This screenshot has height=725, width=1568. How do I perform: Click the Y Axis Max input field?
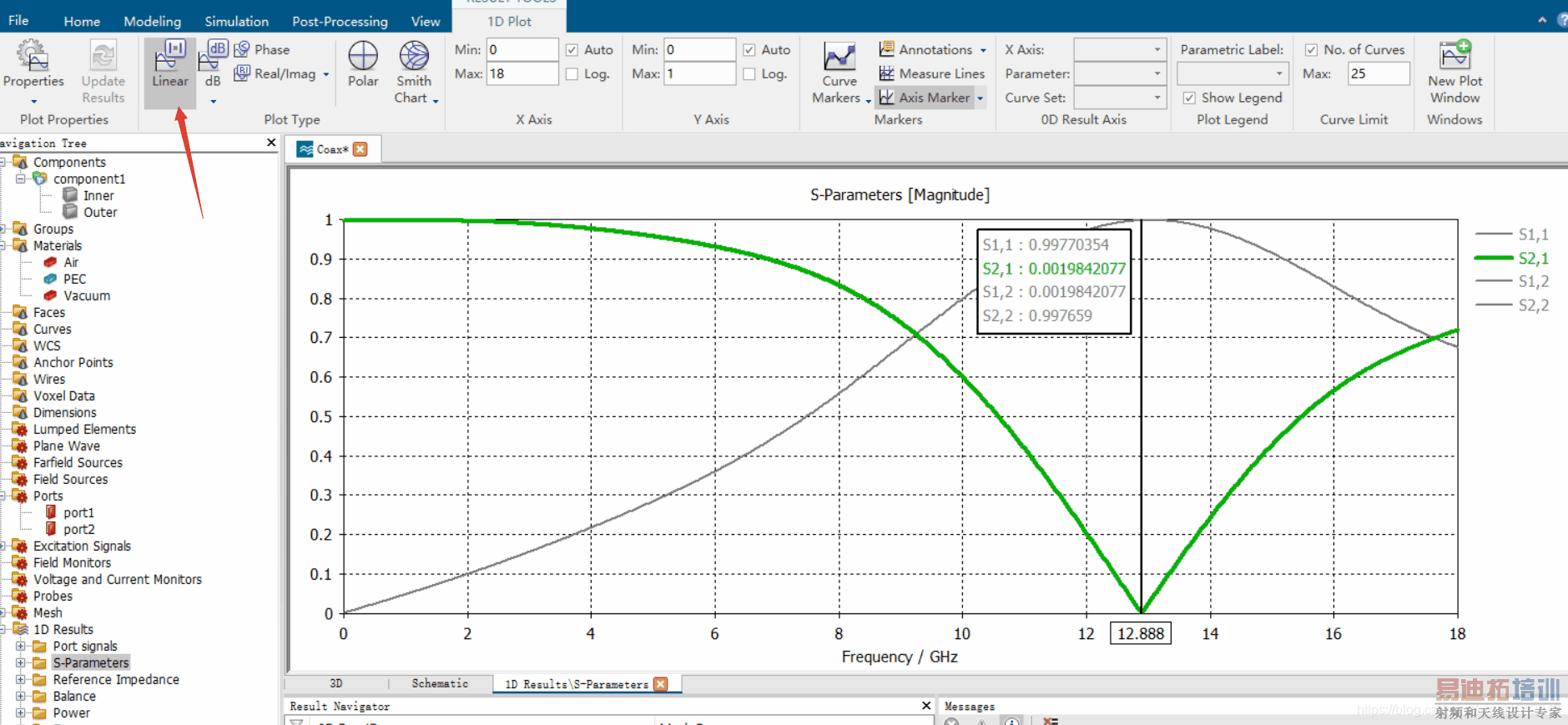(700, 73)
